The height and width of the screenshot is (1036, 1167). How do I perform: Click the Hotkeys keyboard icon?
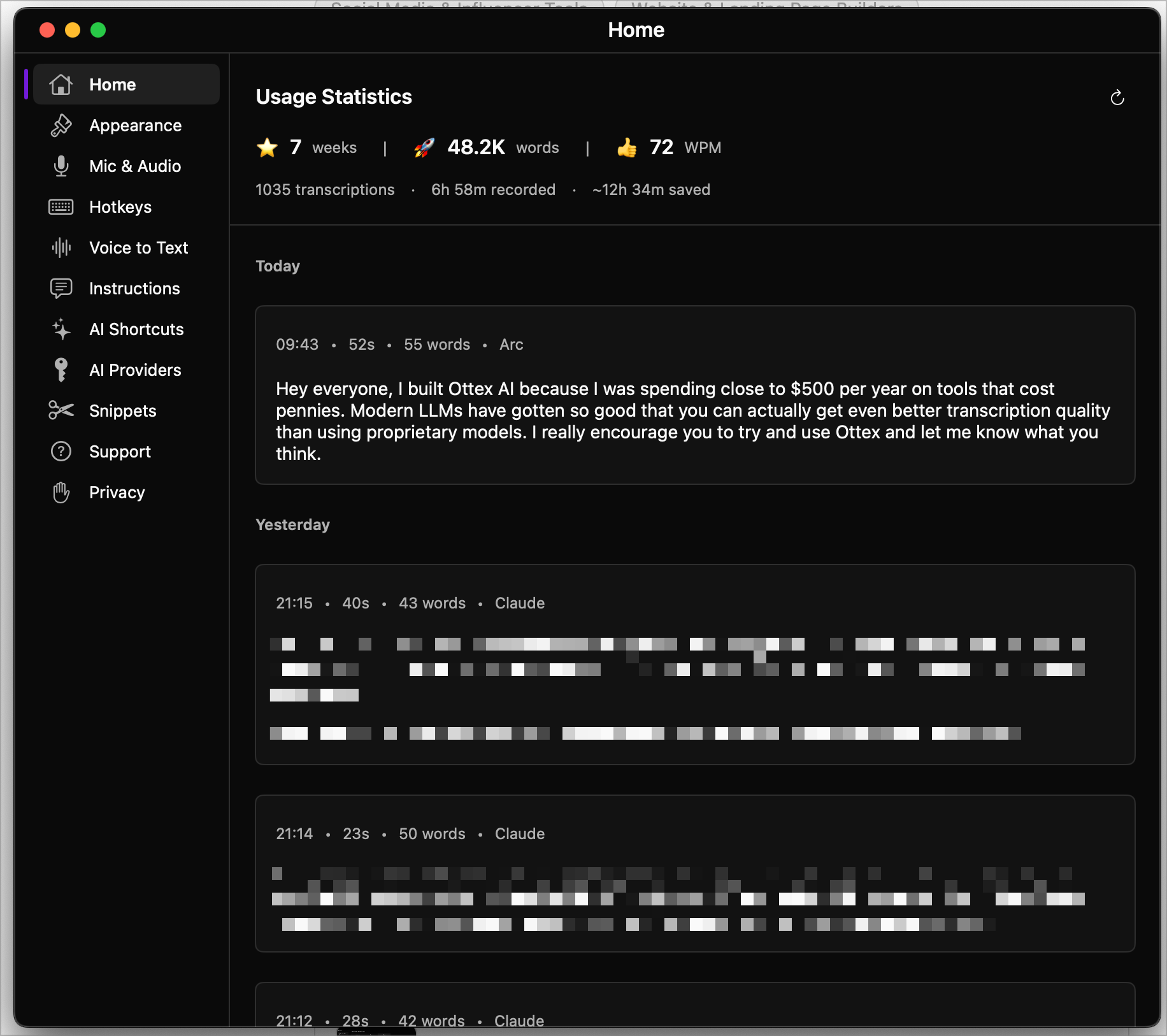click(61, 206)
